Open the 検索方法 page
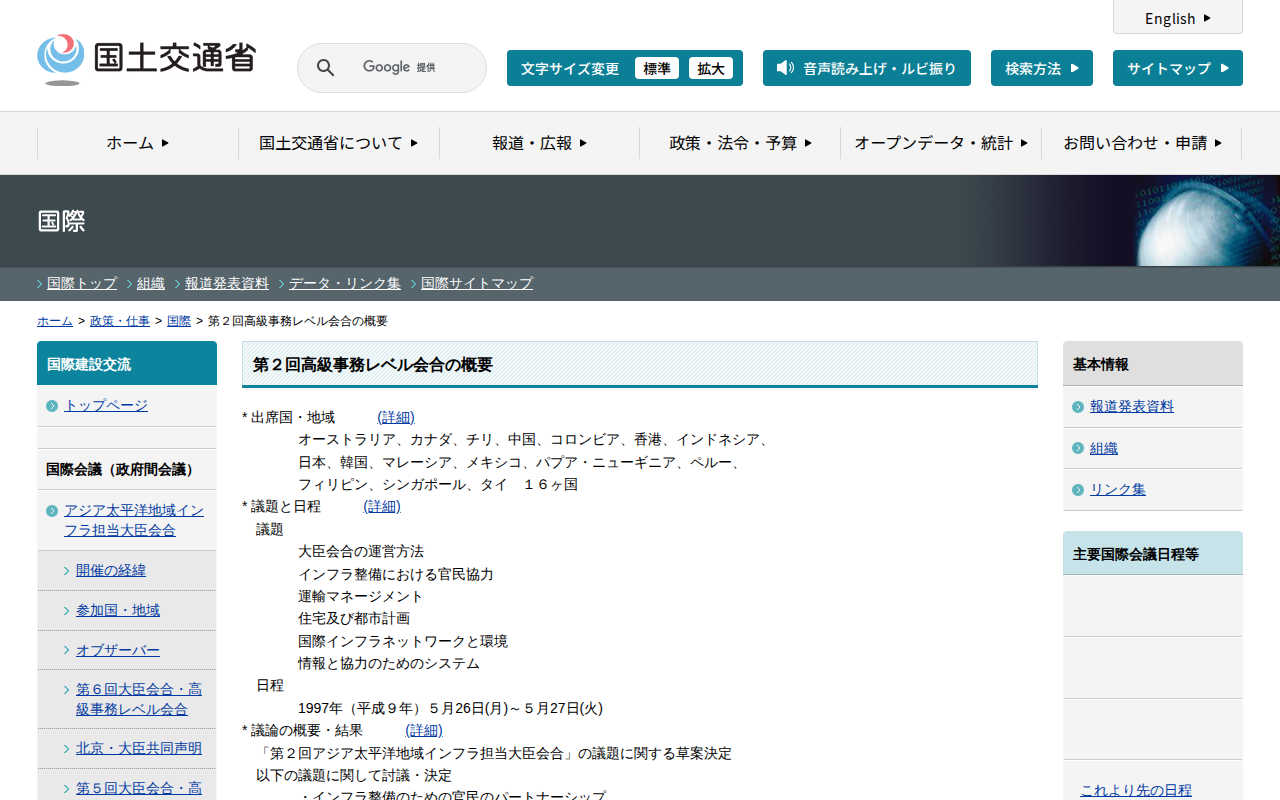The image size is (1280, 800). [x=1042, y=68]
